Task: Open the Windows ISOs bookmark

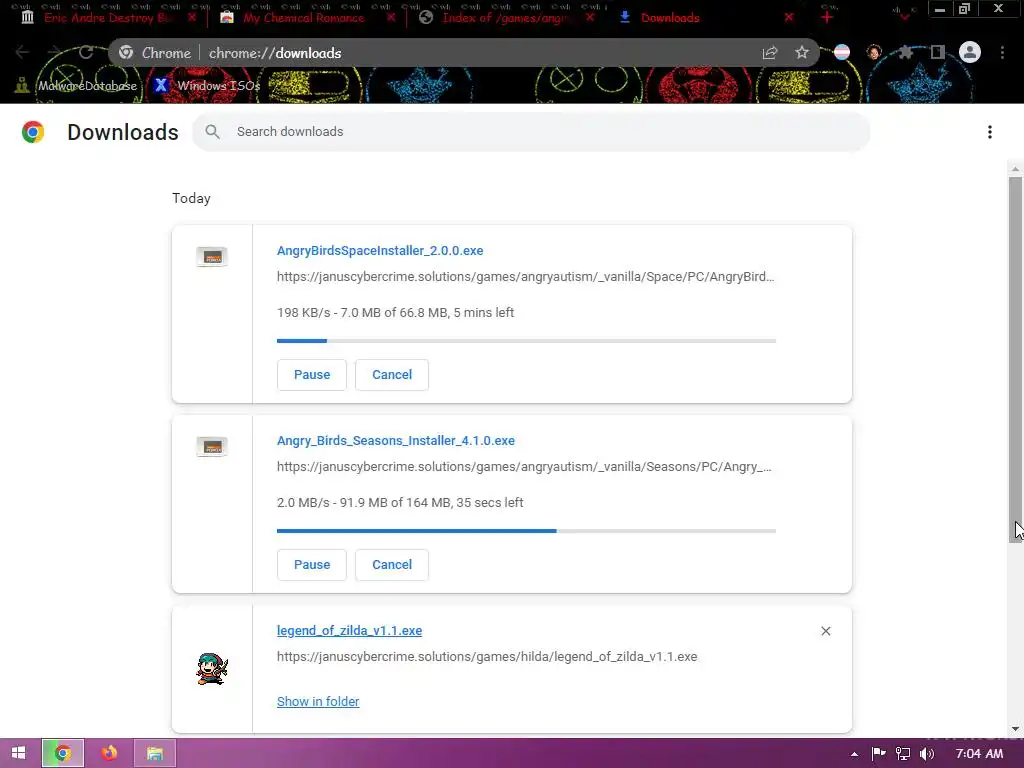Action: 208,86
